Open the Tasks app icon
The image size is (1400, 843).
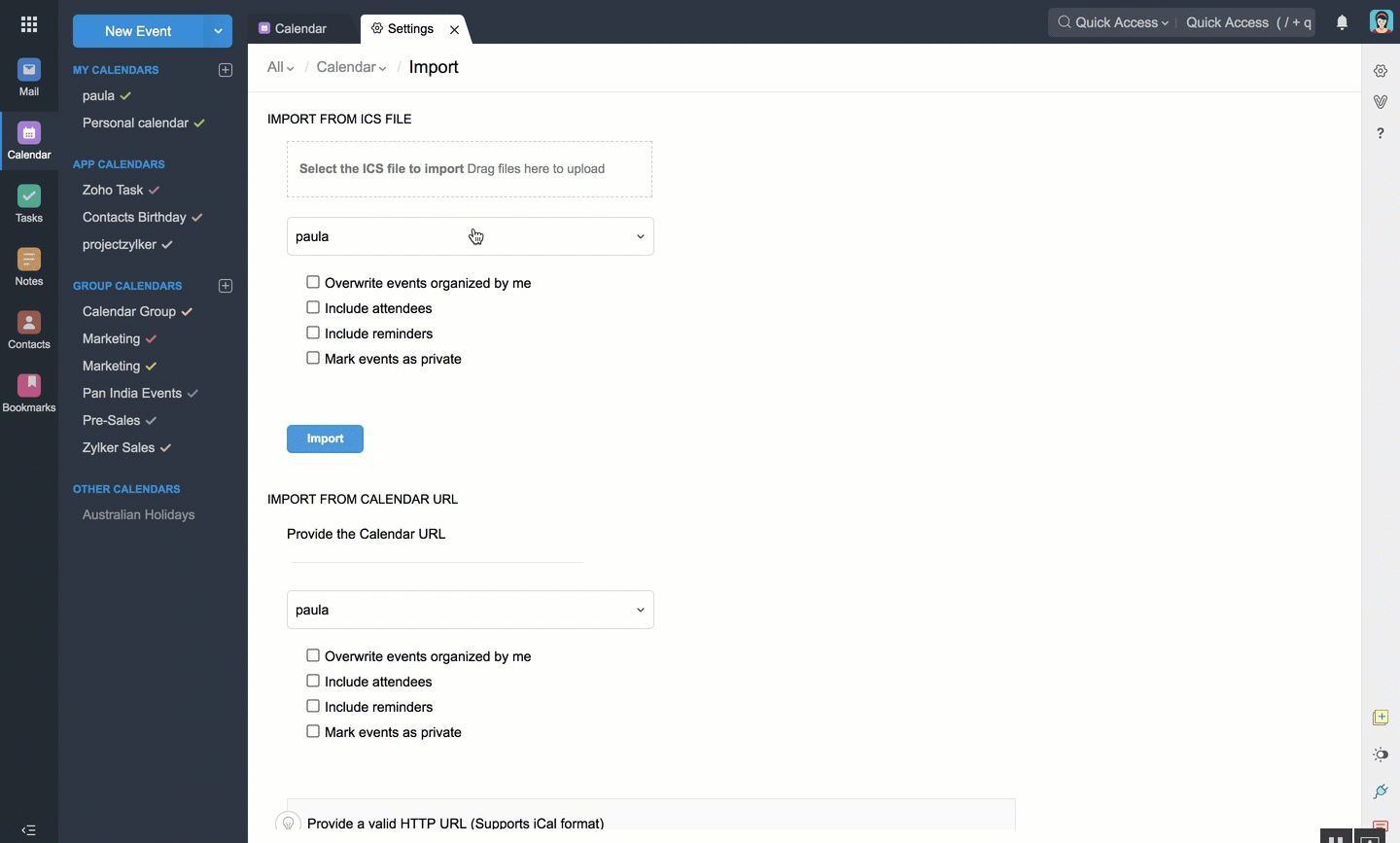click(x=29, y=203)
